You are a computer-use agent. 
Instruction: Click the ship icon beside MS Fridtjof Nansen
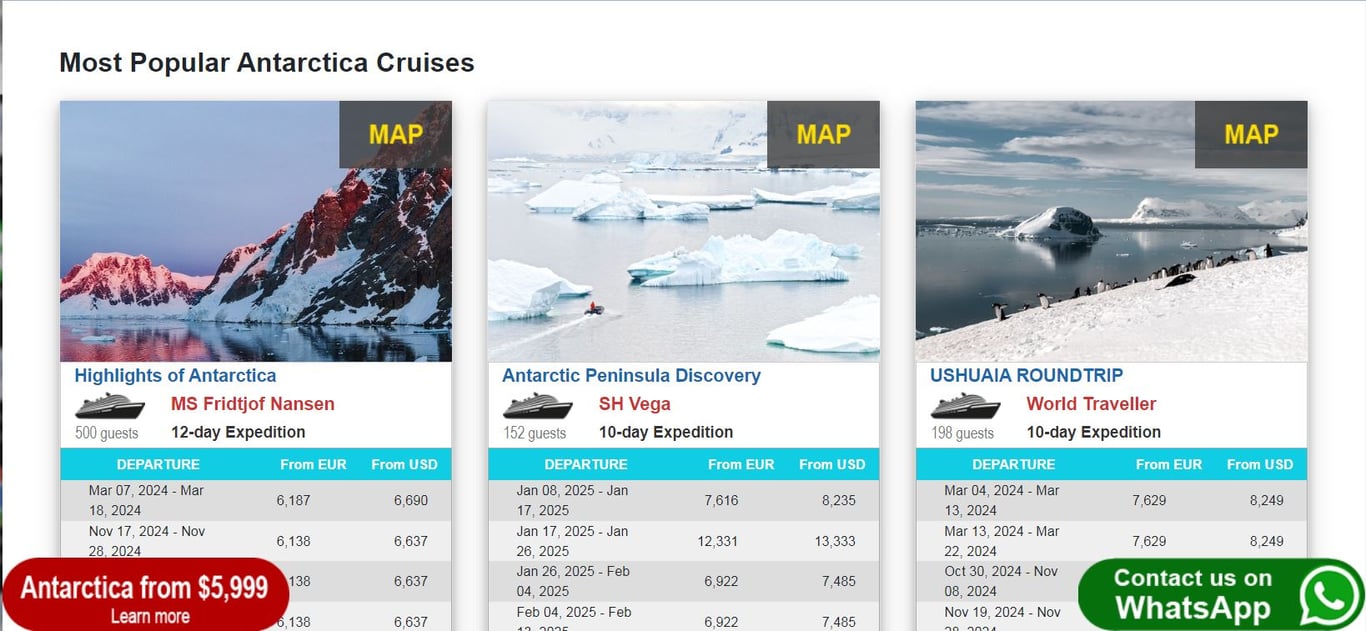tap(110, 406)
